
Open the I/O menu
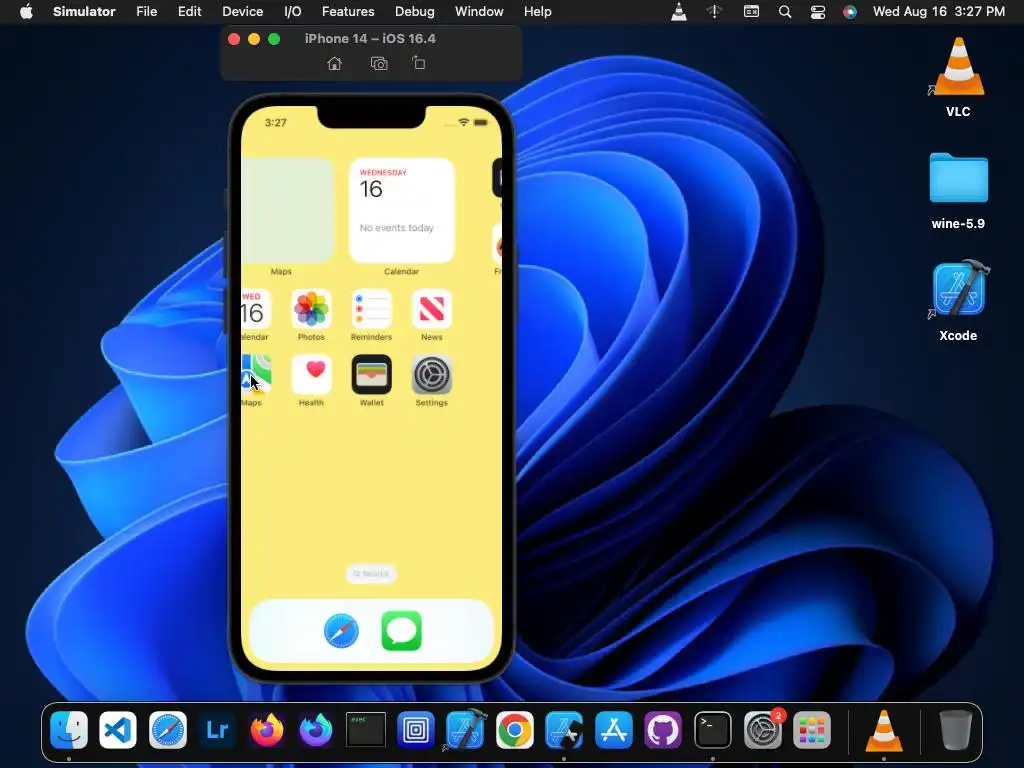point(293,12)
